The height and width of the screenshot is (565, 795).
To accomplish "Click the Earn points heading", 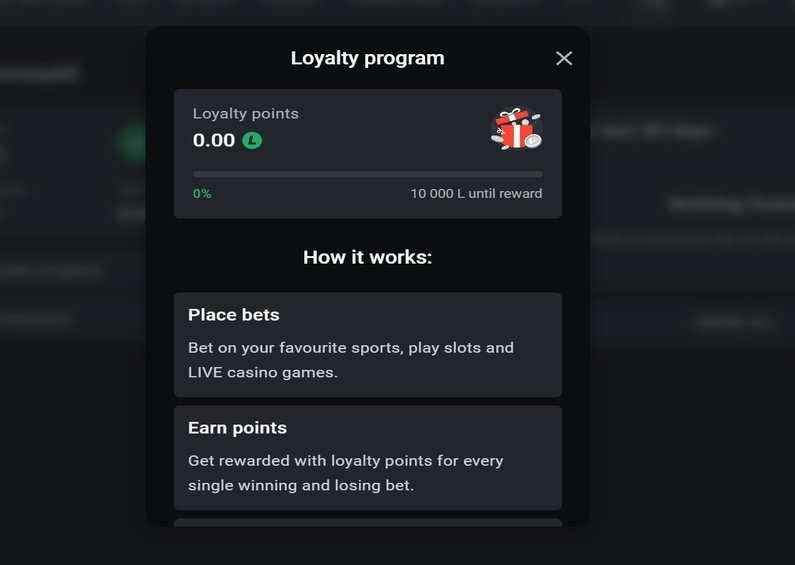I will [x=237, y=428].
